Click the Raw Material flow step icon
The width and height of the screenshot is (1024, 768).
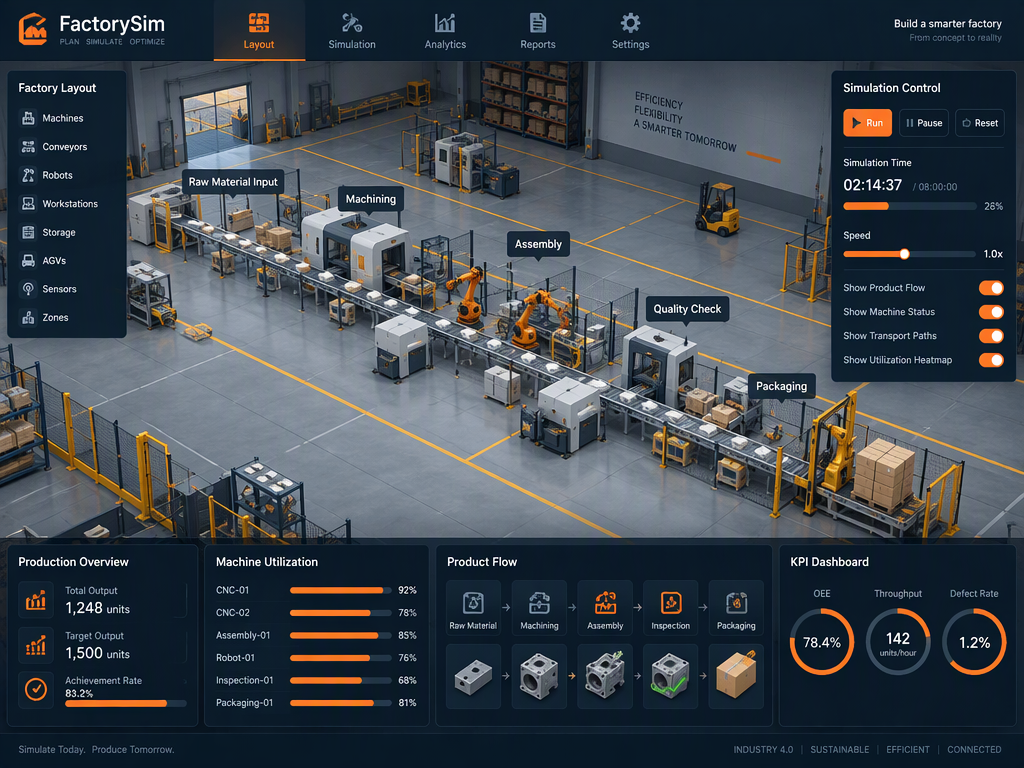click(473, 603)
